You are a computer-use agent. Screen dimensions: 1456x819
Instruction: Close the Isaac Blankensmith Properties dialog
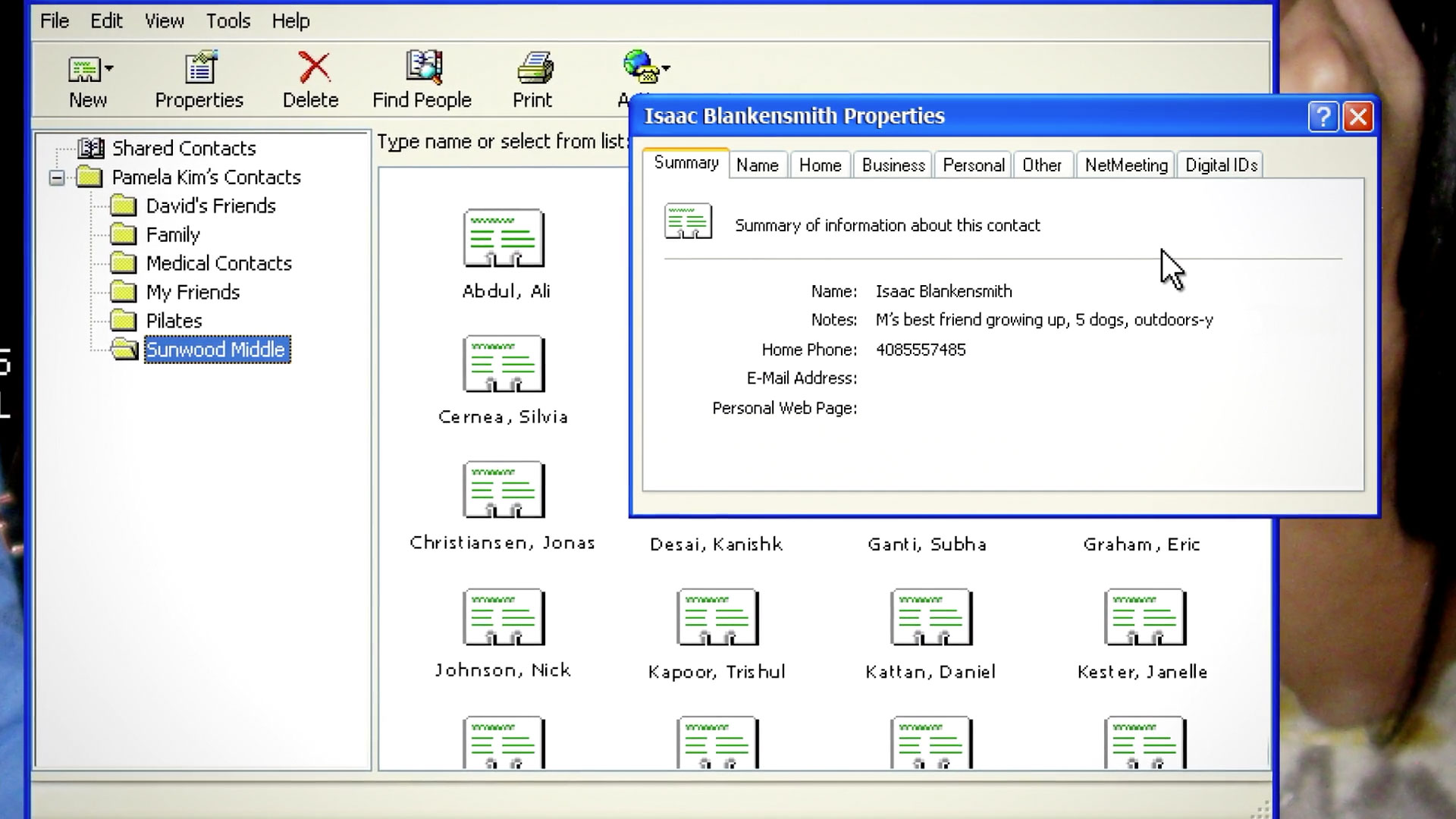pyautogui.click(x=1358, y=117)
